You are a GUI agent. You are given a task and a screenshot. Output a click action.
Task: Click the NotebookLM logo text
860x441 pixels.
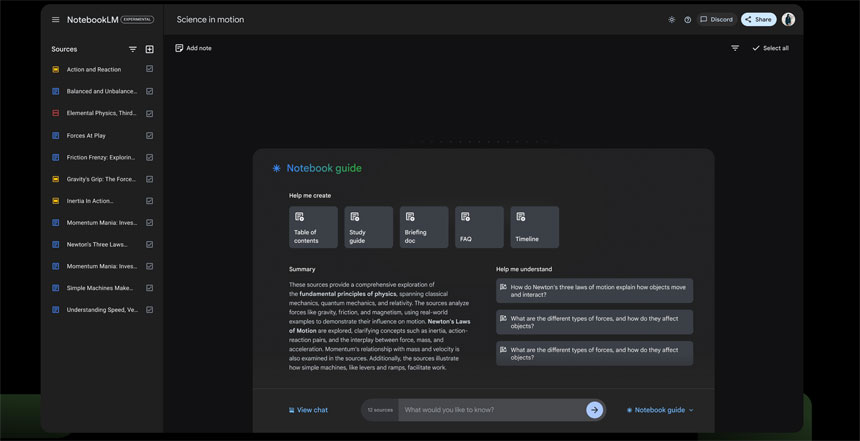(93, 20)
